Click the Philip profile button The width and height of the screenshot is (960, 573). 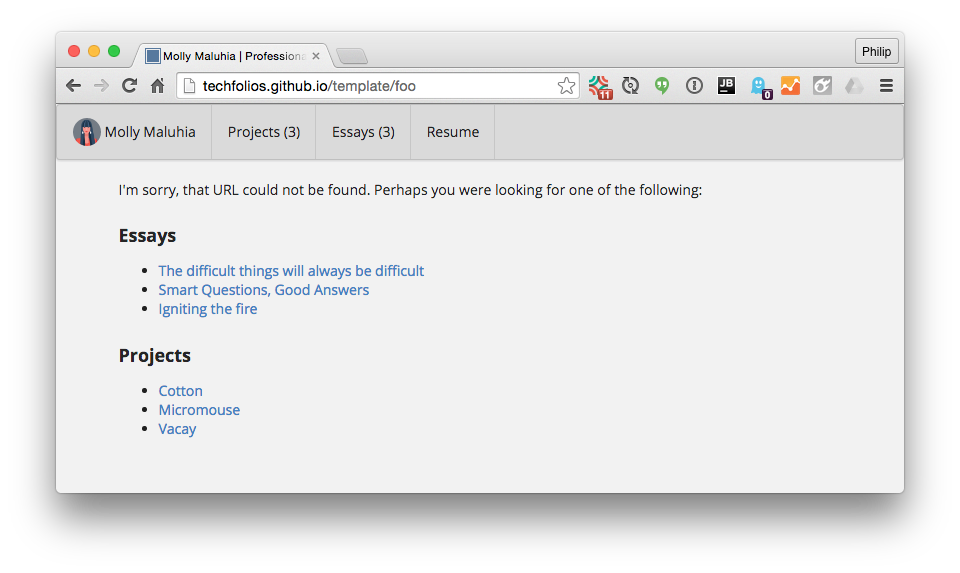pos(876,51)
